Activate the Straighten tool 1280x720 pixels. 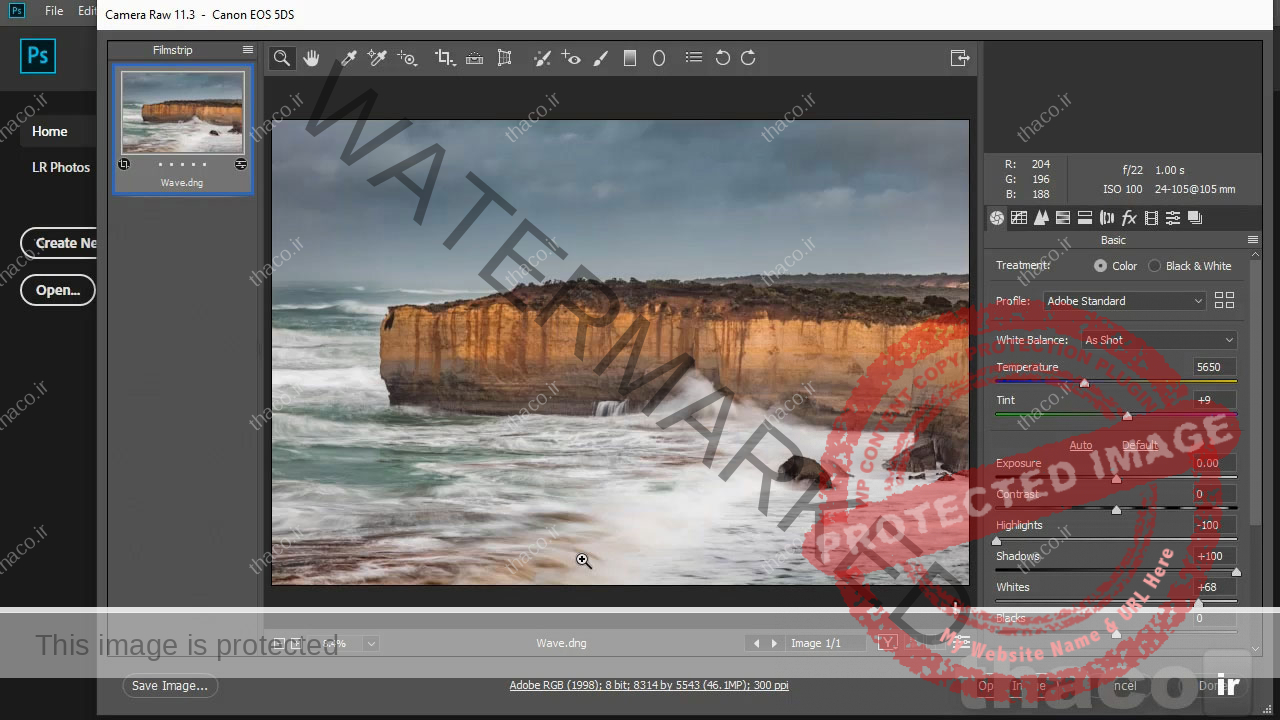coord(475,58)
